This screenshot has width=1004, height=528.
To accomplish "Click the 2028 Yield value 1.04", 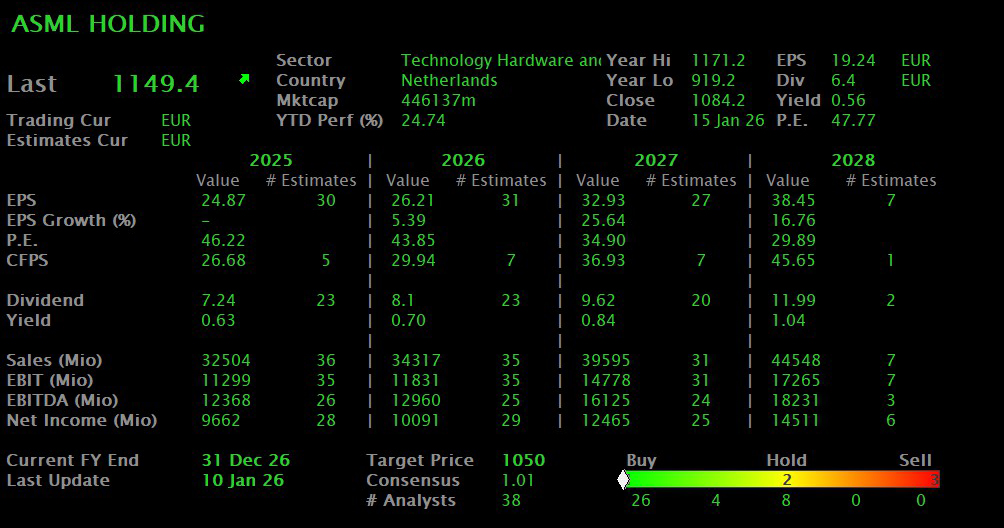I will (x=788, y=320).
